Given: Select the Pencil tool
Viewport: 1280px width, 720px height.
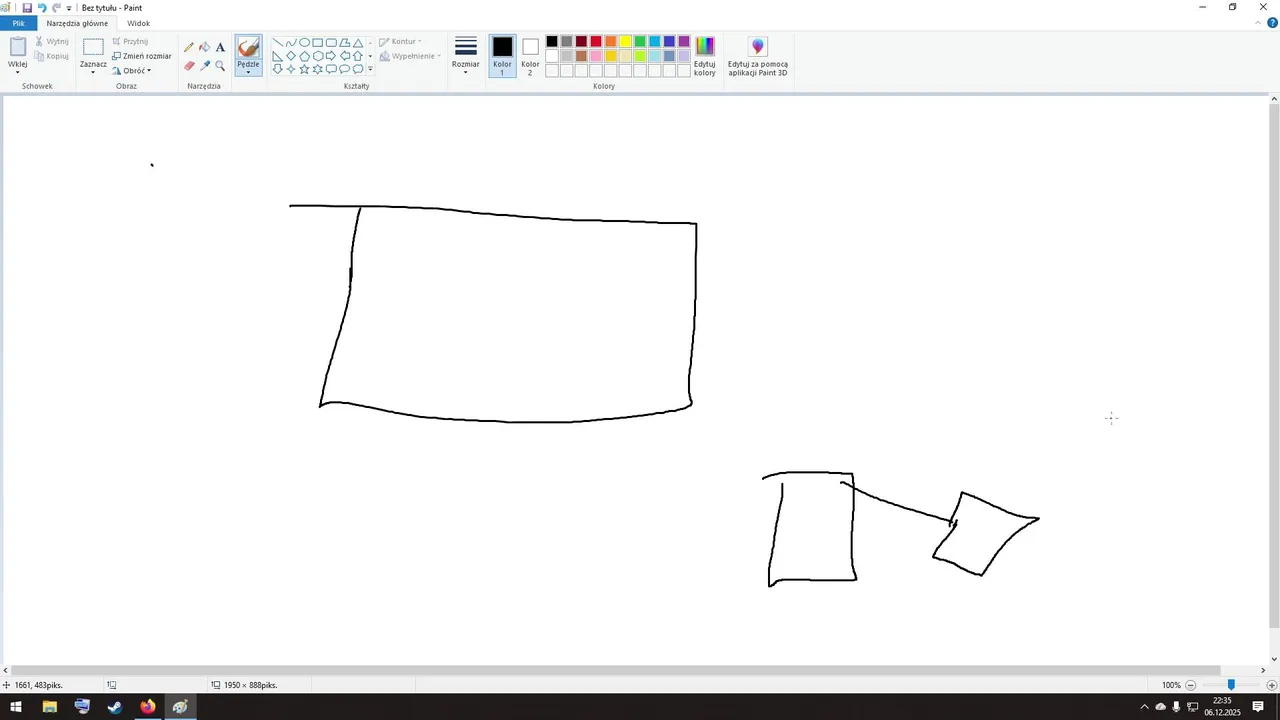Looking at the screenshot, I should [189, 47].
